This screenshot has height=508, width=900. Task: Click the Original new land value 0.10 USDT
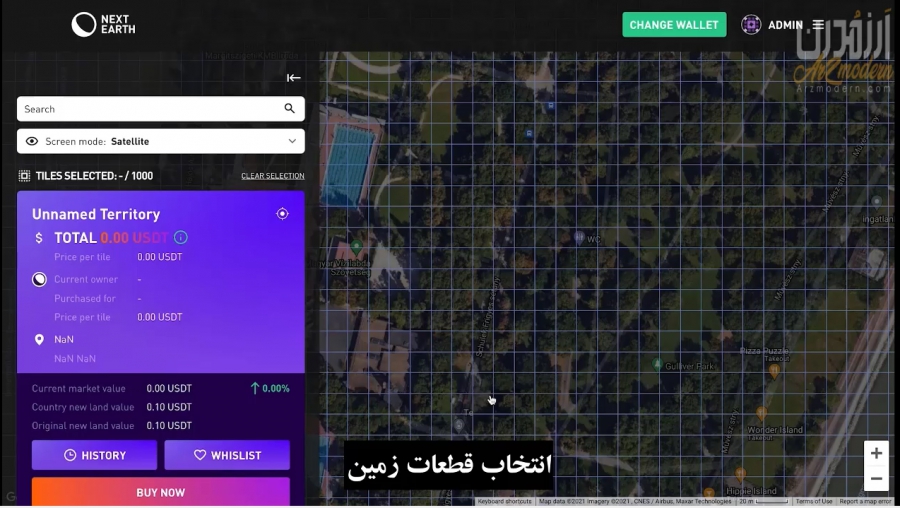tap(169, 425)
